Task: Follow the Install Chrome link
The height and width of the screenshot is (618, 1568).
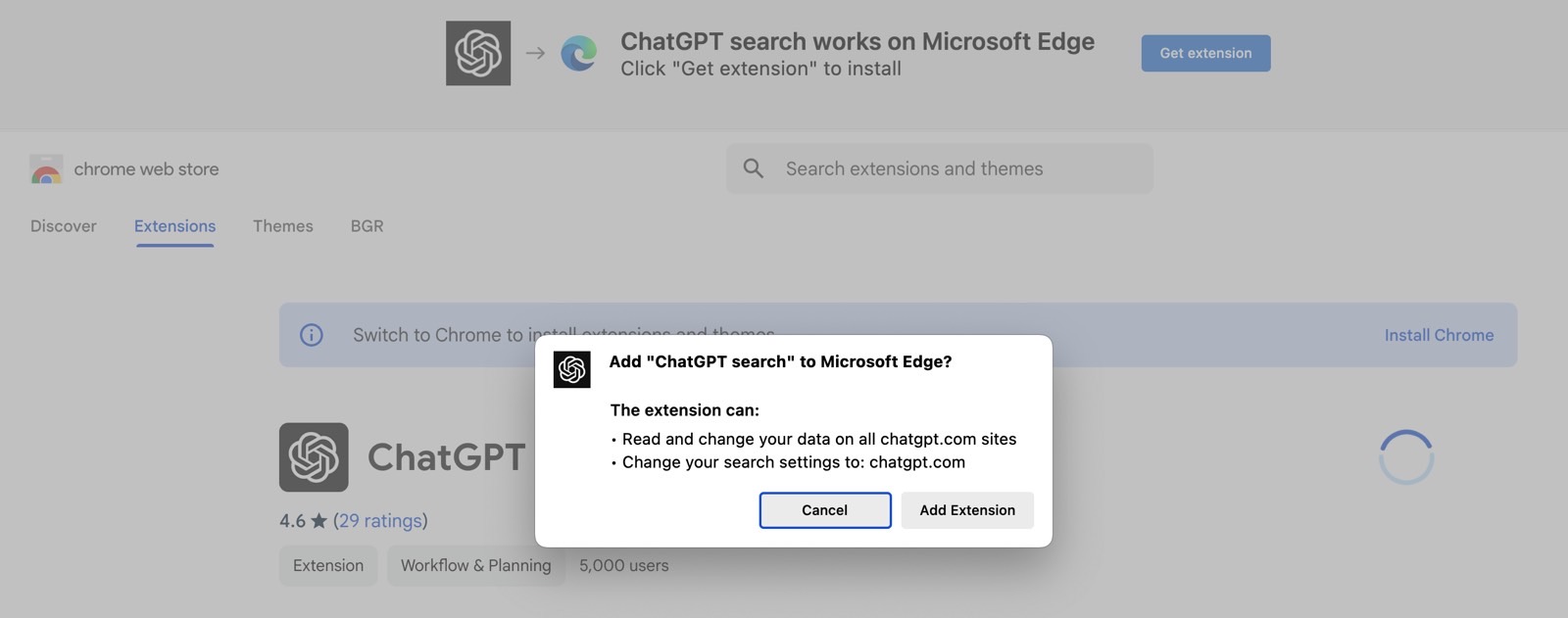Action: [1439, 335]
